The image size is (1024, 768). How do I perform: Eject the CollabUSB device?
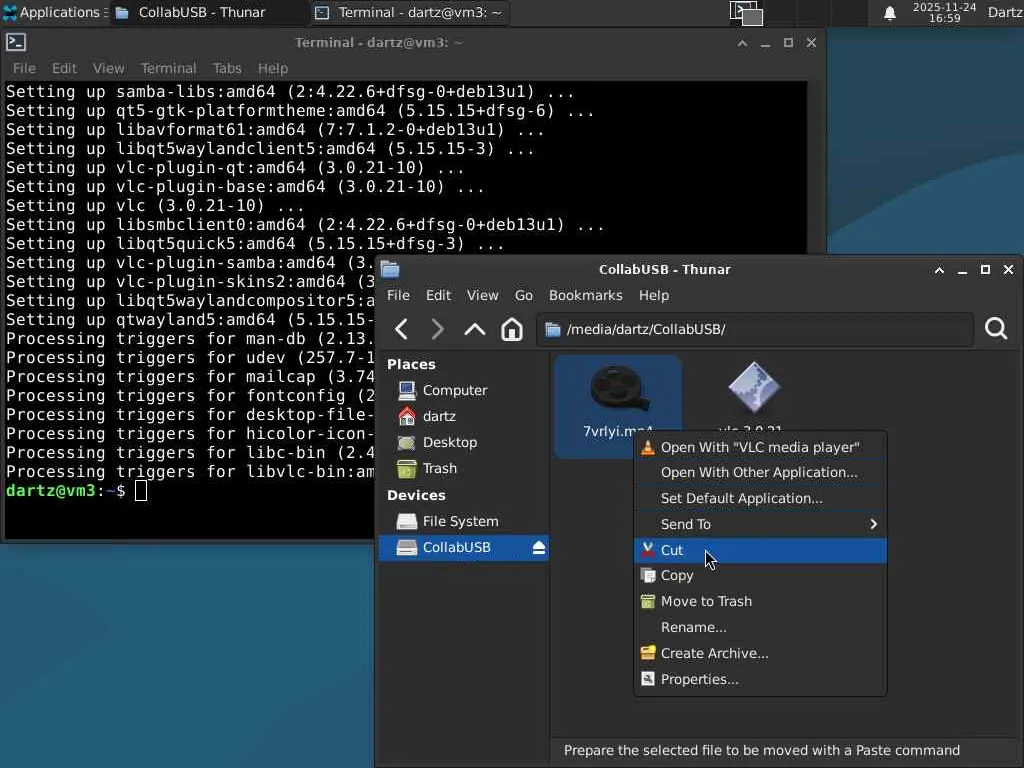[x=539, y=548]
